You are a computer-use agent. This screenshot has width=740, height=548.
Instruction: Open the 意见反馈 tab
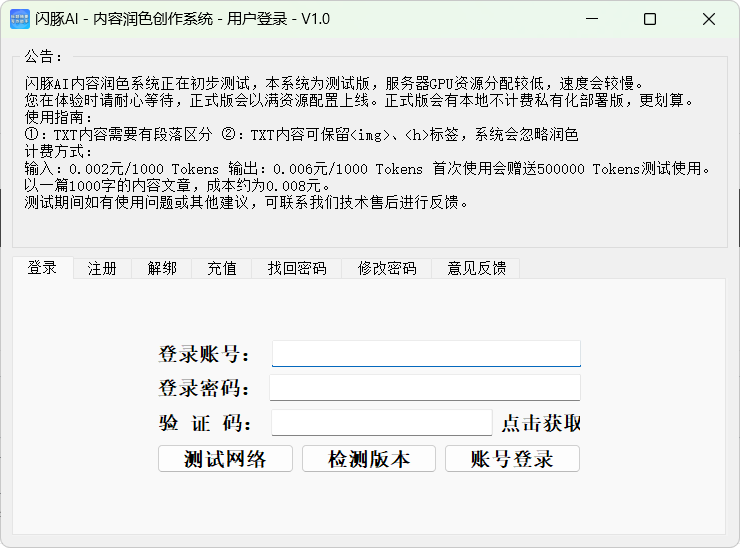(476, 268)
